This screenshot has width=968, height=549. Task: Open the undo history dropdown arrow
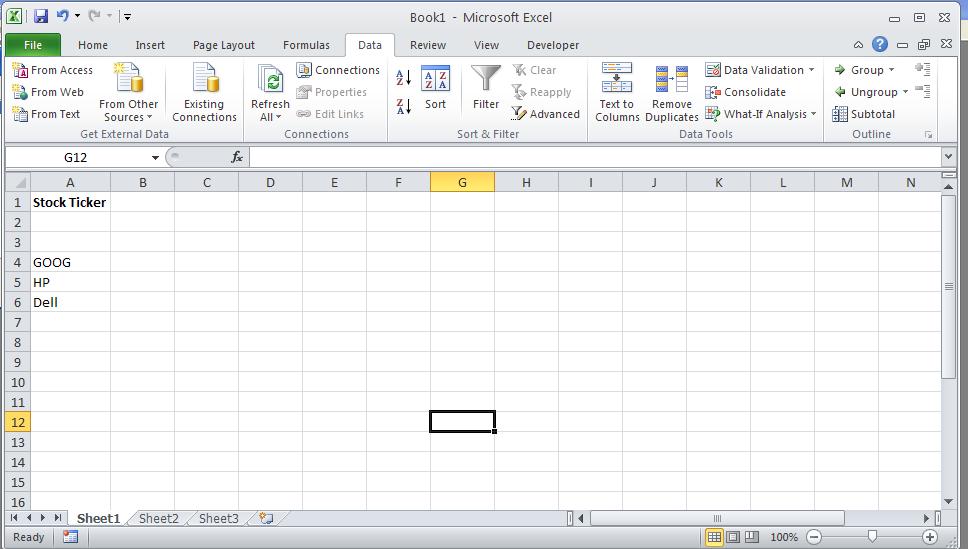(77, 16)
